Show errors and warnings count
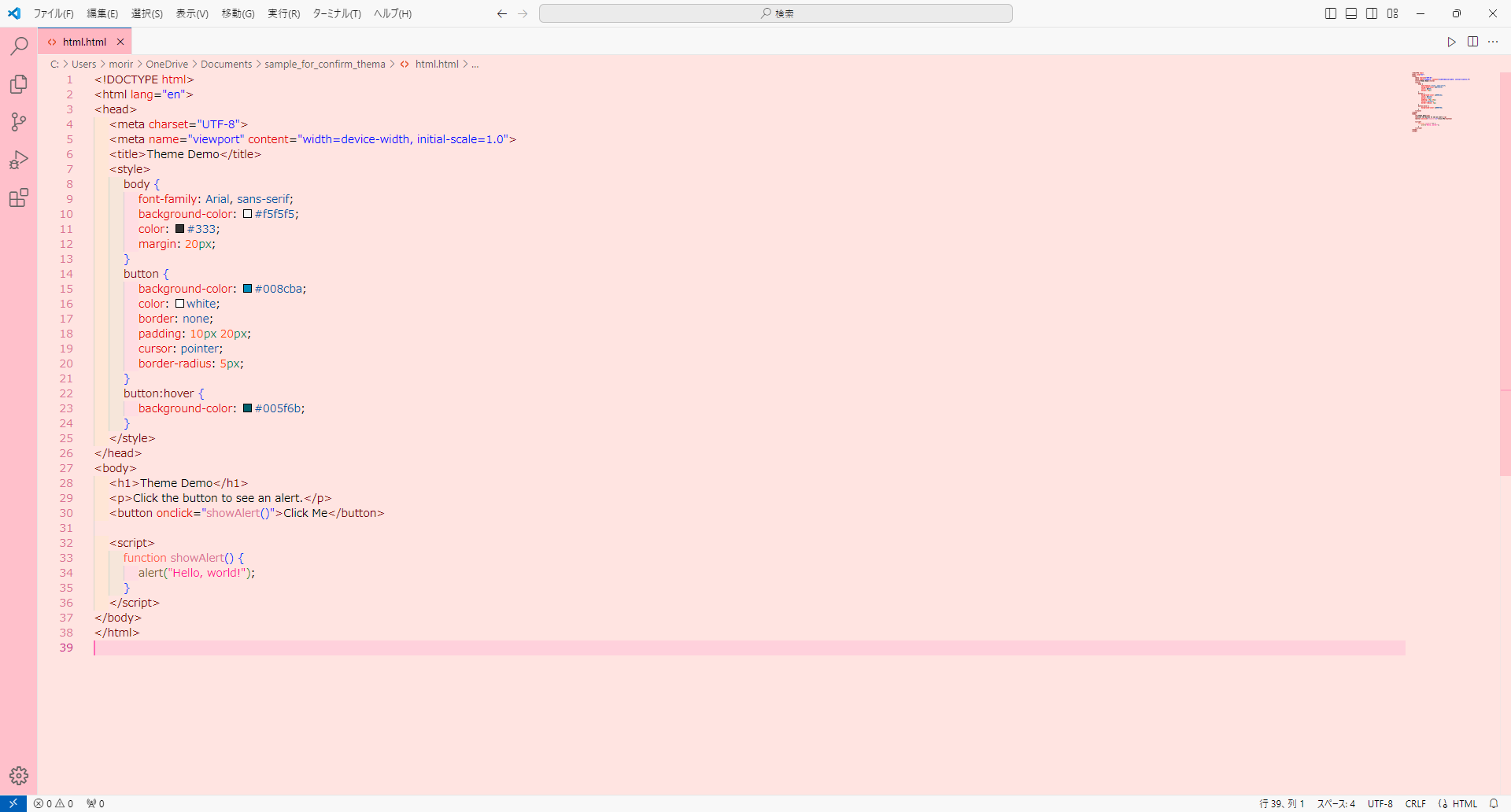The width and height of the screenshot is (1511, 812). [x=54, y=803]
